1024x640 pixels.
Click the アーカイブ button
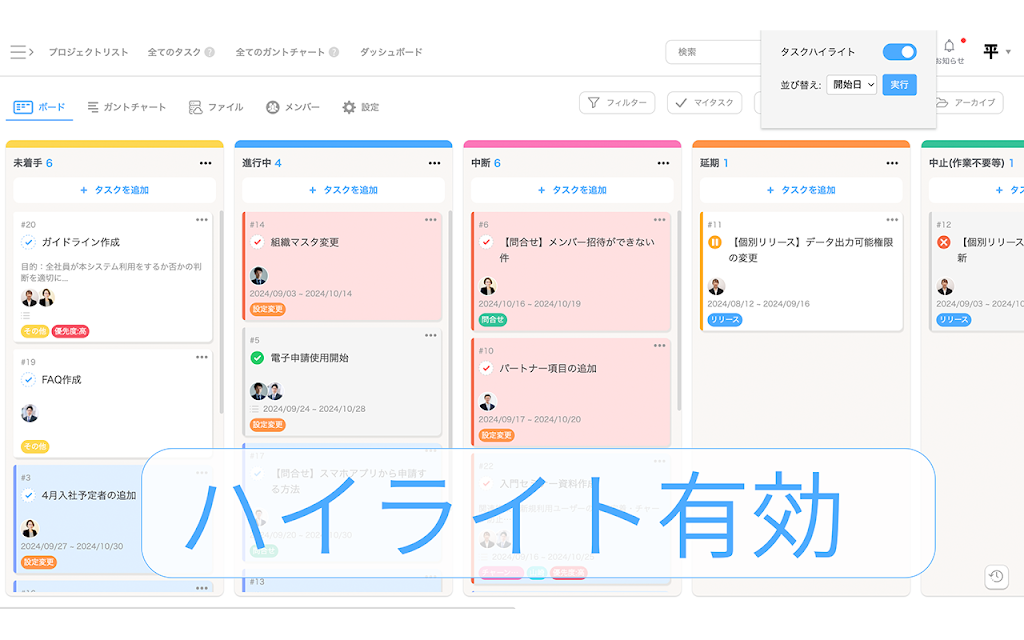(969, 103)
